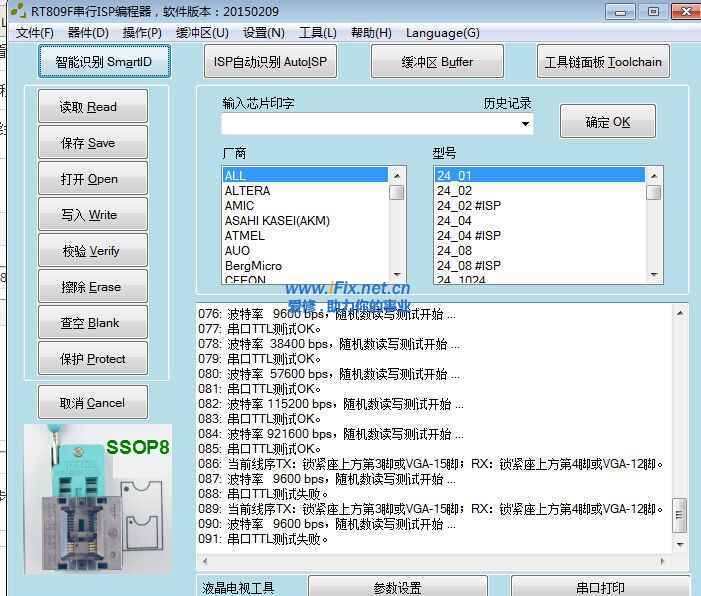Image resolution: width=701 pixels, height=596 pixels.
Task: Maximize the RT809F programmer window
Action: (653, 12)
